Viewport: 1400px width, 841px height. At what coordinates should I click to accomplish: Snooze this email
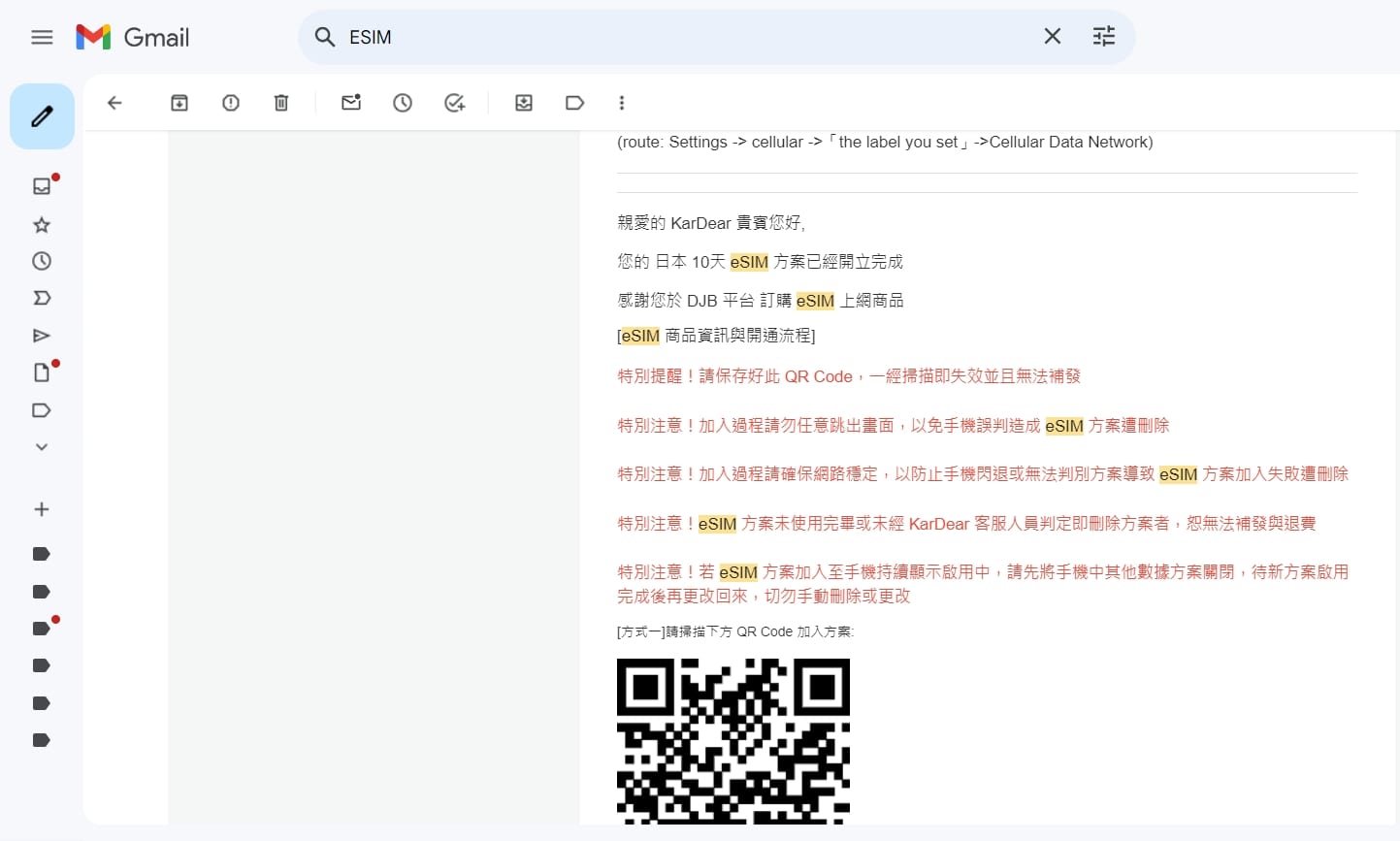pos(403,103)
